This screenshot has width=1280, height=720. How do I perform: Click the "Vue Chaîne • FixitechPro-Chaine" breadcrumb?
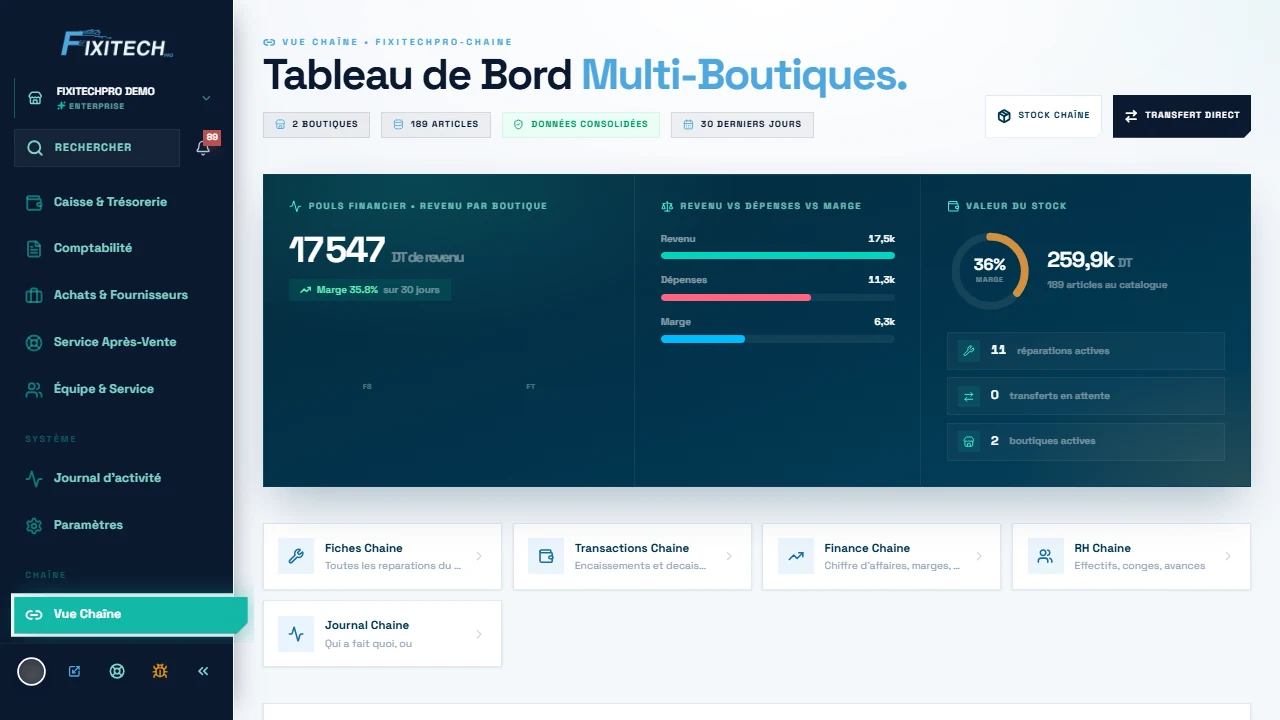pyautogui.click(x=388, y=42)
